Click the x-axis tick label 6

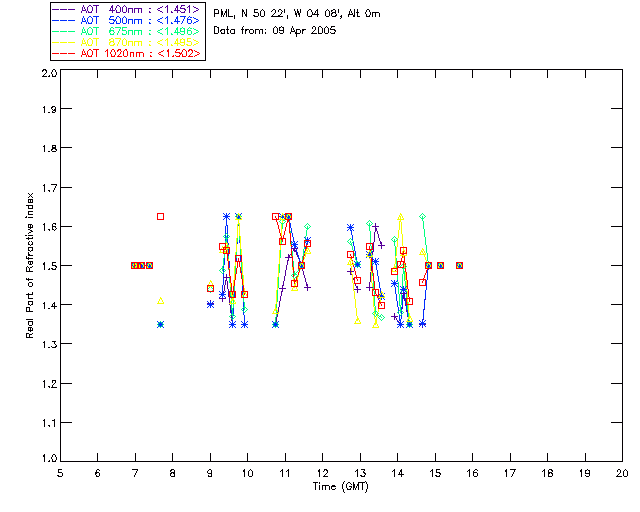pyautogui.click(x=98, y=473)
